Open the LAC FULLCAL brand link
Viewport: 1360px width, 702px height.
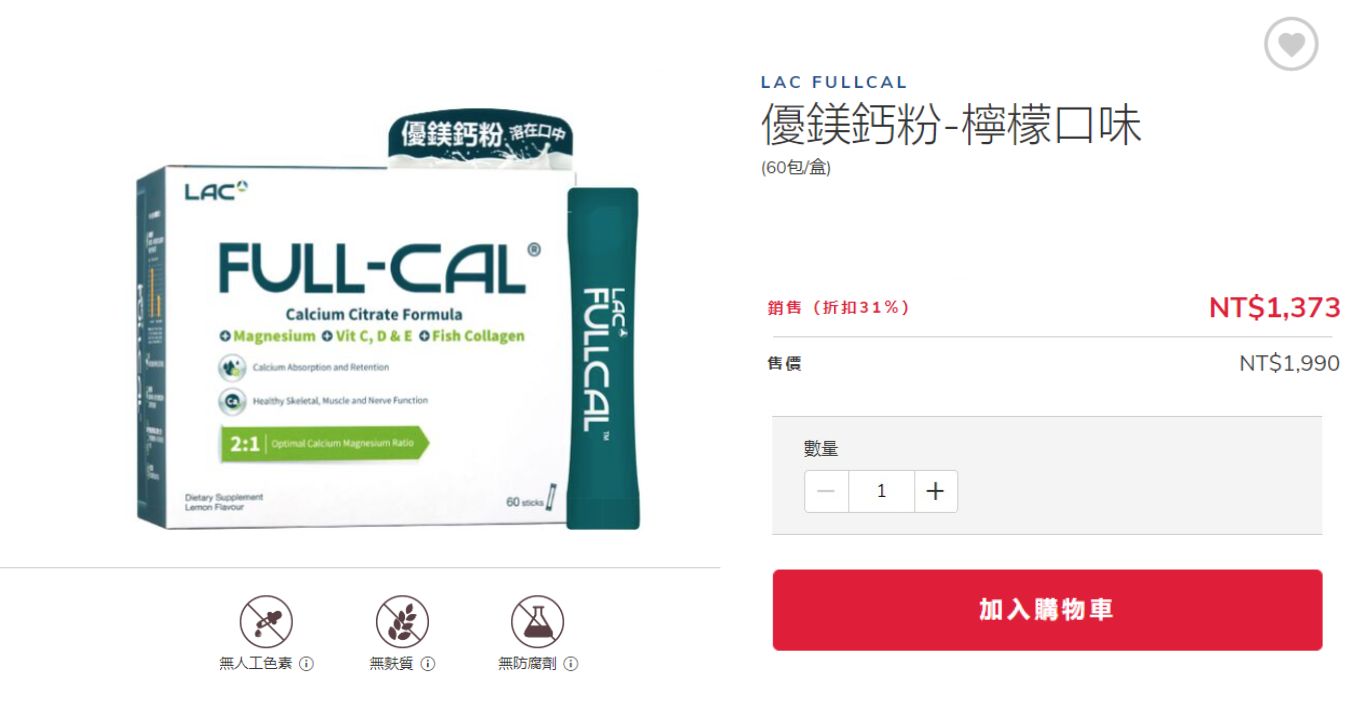pos(834,83)
